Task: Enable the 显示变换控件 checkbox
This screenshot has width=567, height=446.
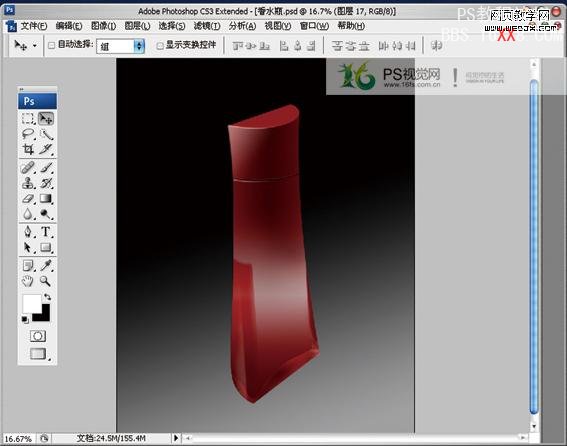Action: [x=160, y=46]
